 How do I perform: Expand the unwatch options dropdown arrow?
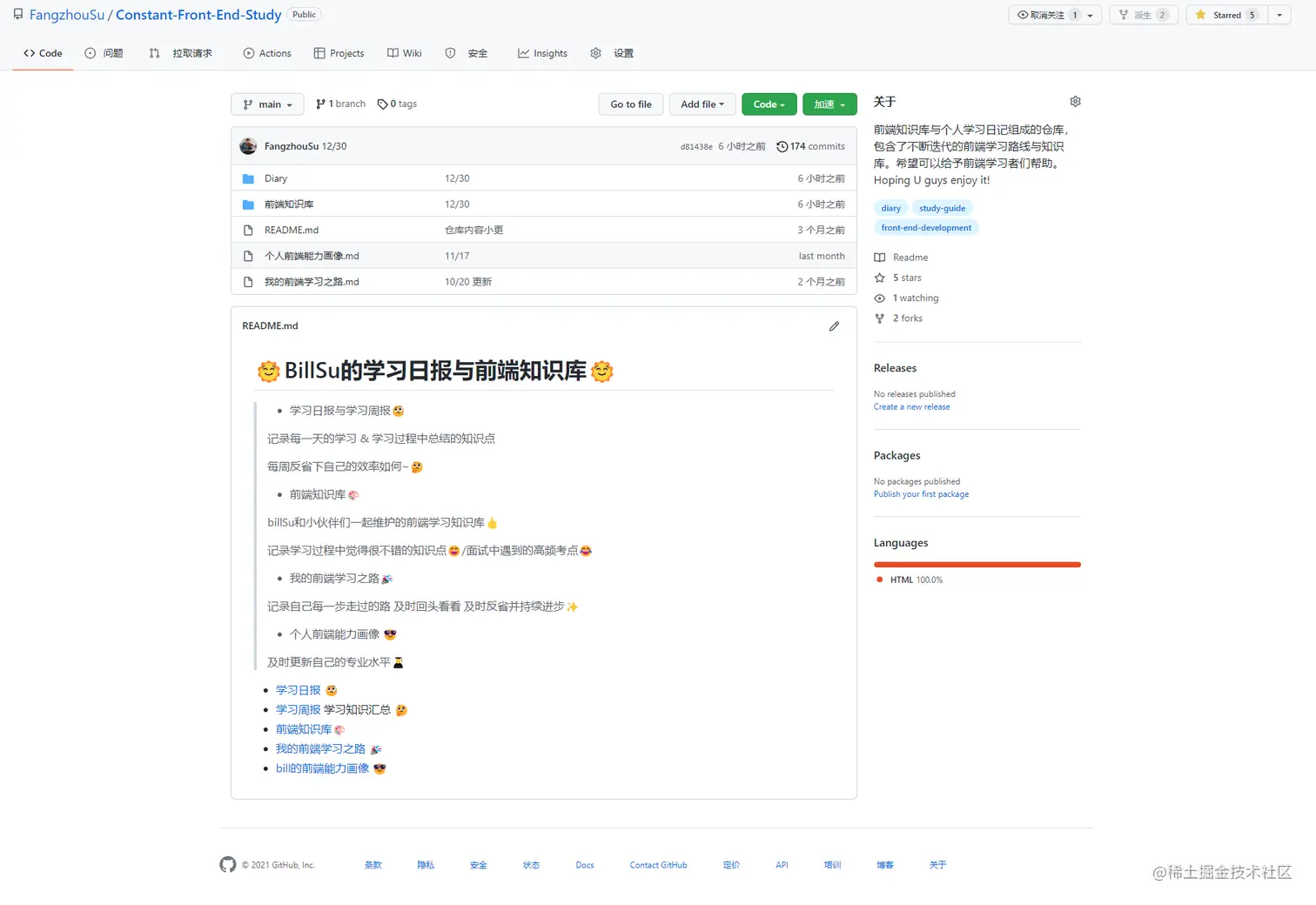point(1091,15)
